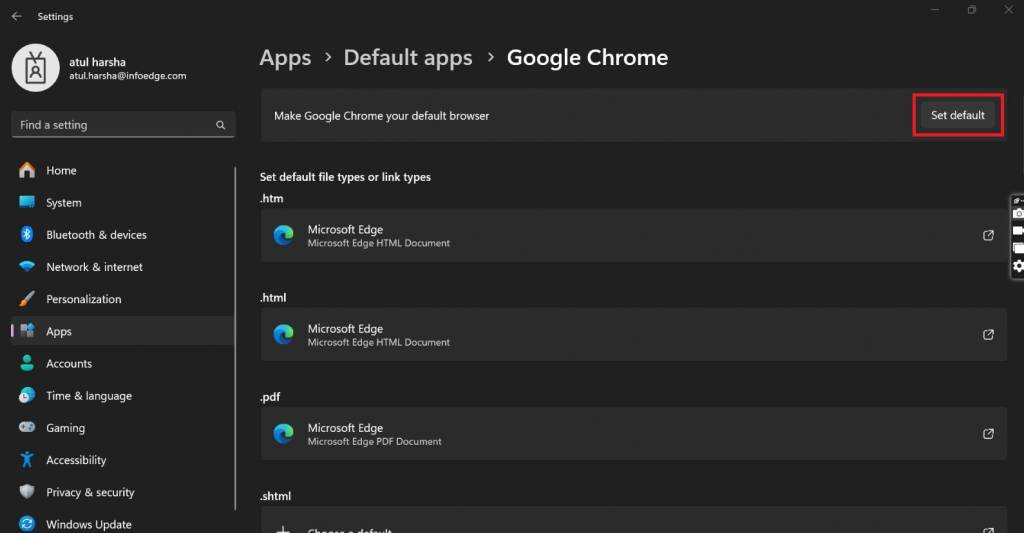The height and width of the screenshot is (533, 1024).
Task: Open Home via its house icon
Action: (x=27, y=170)
